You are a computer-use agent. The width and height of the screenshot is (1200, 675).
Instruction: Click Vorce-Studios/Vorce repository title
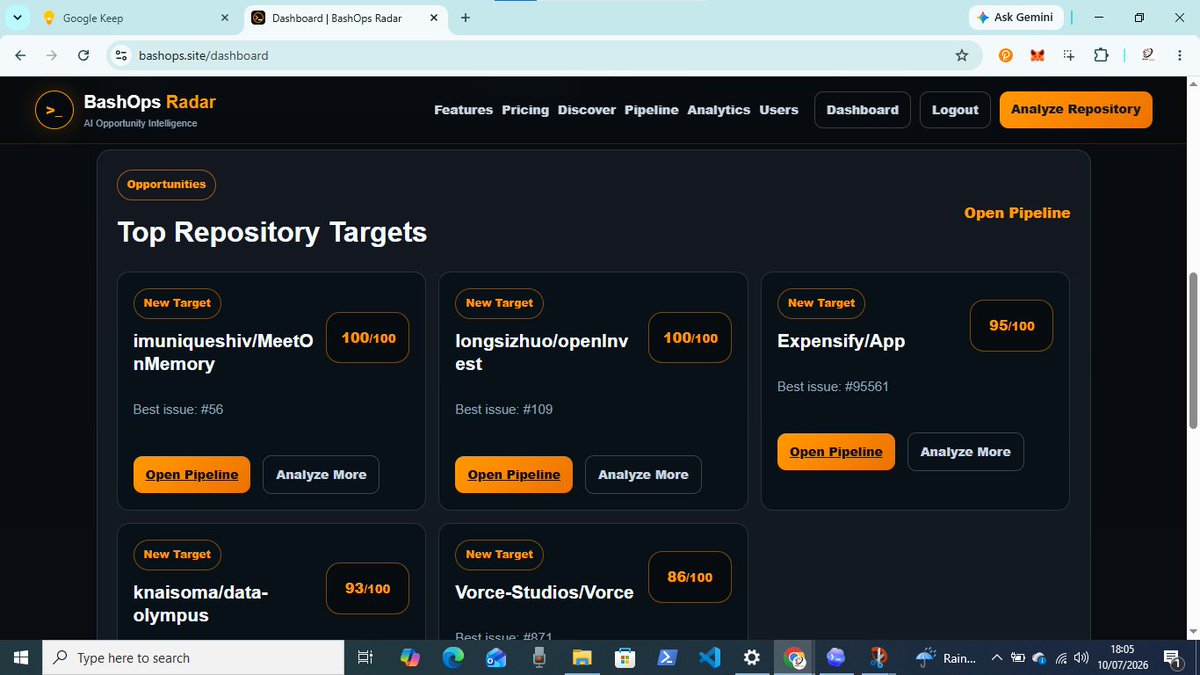point(544,592)
